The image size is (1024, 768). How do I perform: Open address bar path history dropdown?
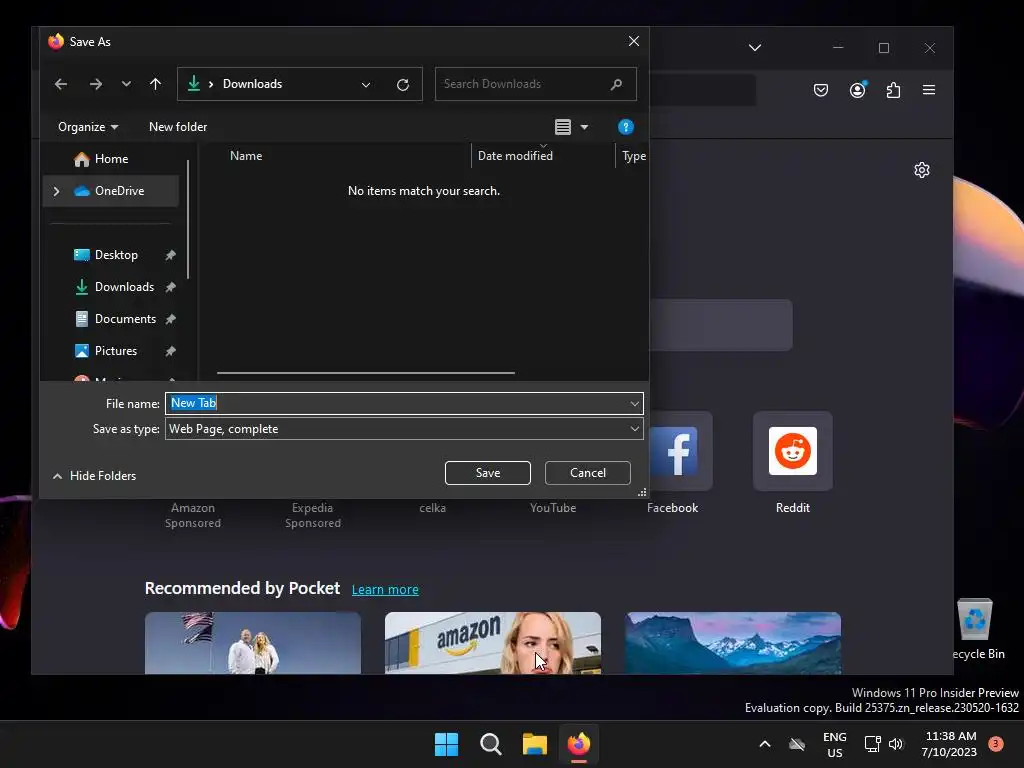pyautogui.click(x=366, y=85)
